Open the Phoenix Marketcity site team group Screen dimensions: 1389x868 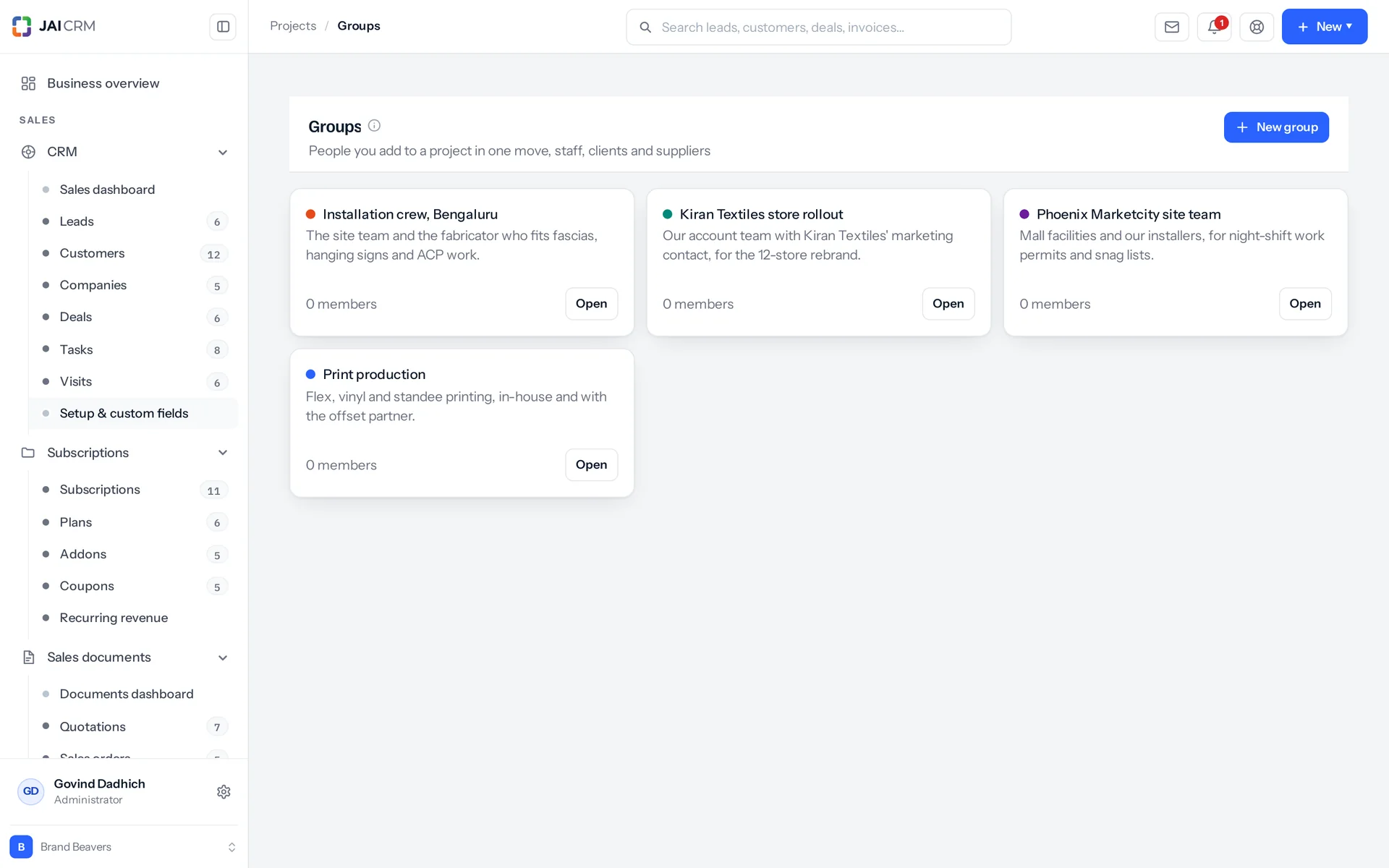[x=1304, y=304]
